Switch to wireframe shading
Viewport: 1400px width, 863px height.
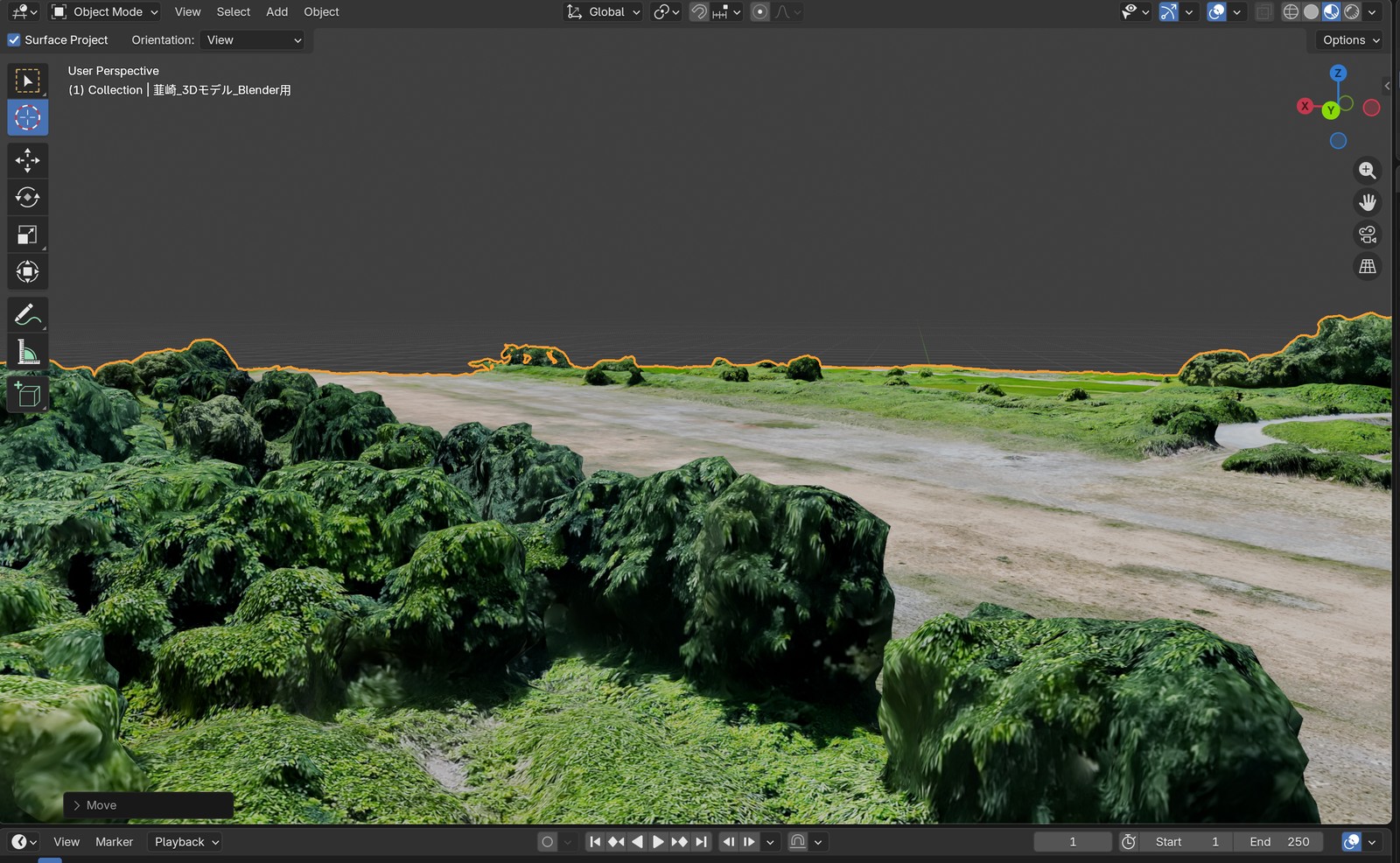point(1291,12)
